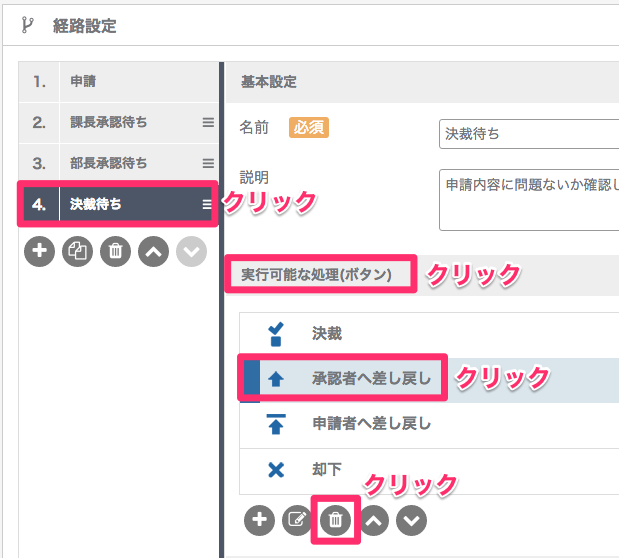Select the 決裁 process row
The height and width of the screenshot is (558, 619).
point(429,335)
